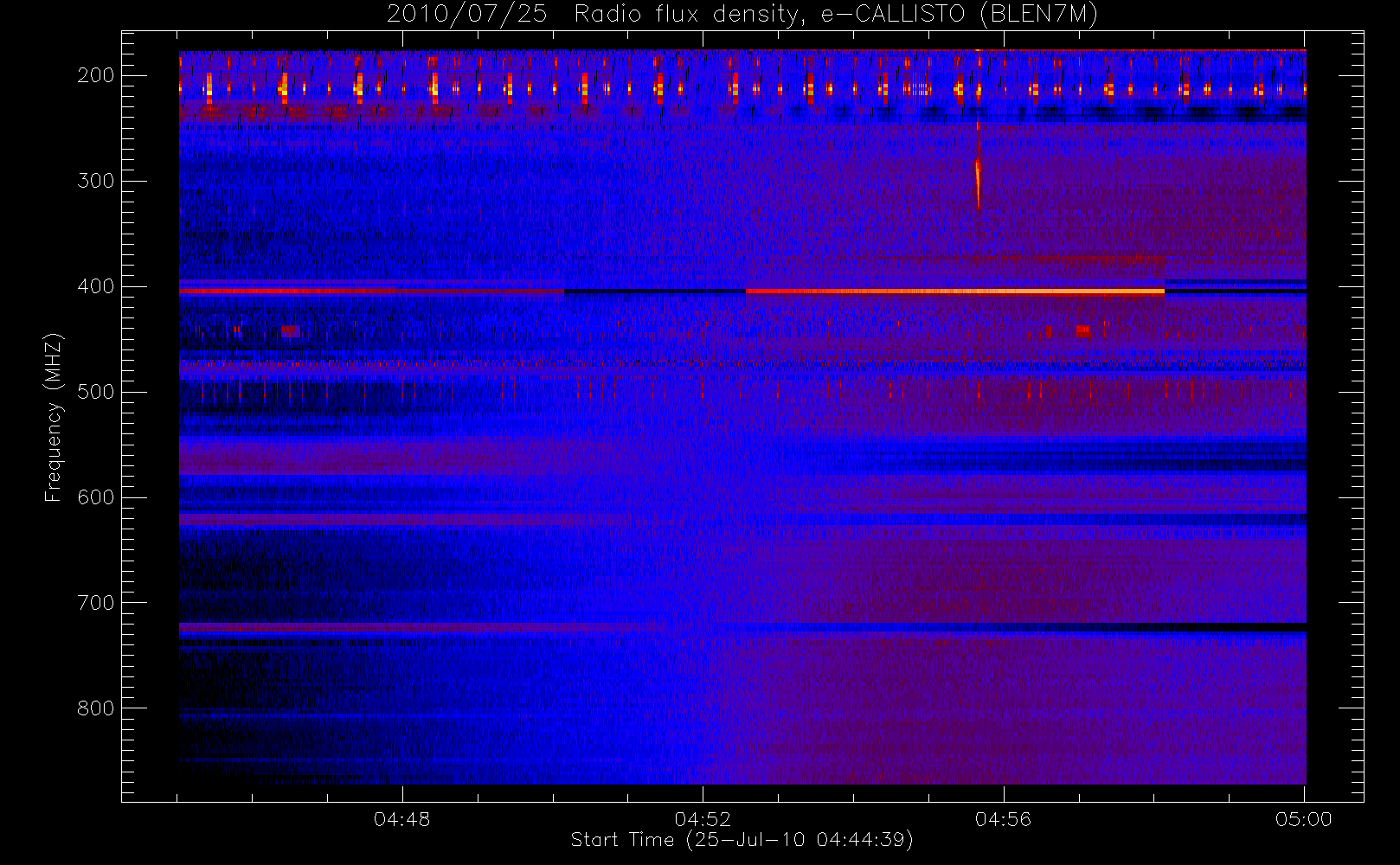1400x865 pixels.
Task: Click the 600 frequency tick label
Action: (x=96, y=497)
